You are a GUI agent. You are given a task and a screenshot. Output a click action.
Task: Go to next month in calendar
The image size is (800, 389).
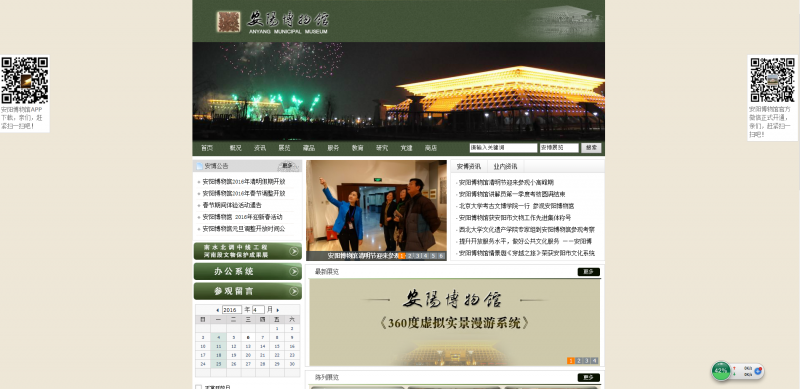(x=278, y=310)
